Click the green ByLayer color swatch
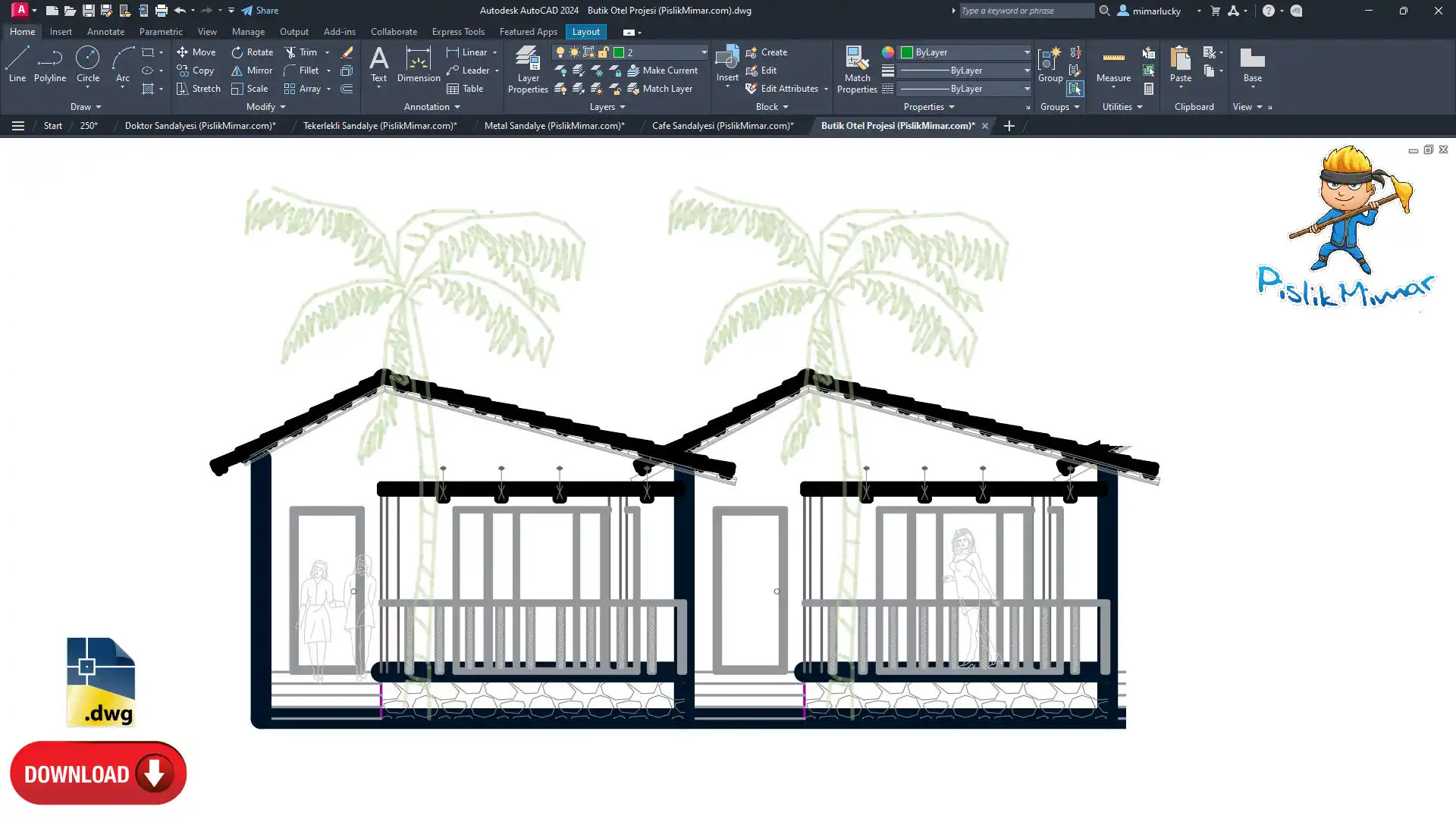The height and width of the screenshot is (819, 1456). (x=906, y=52)
